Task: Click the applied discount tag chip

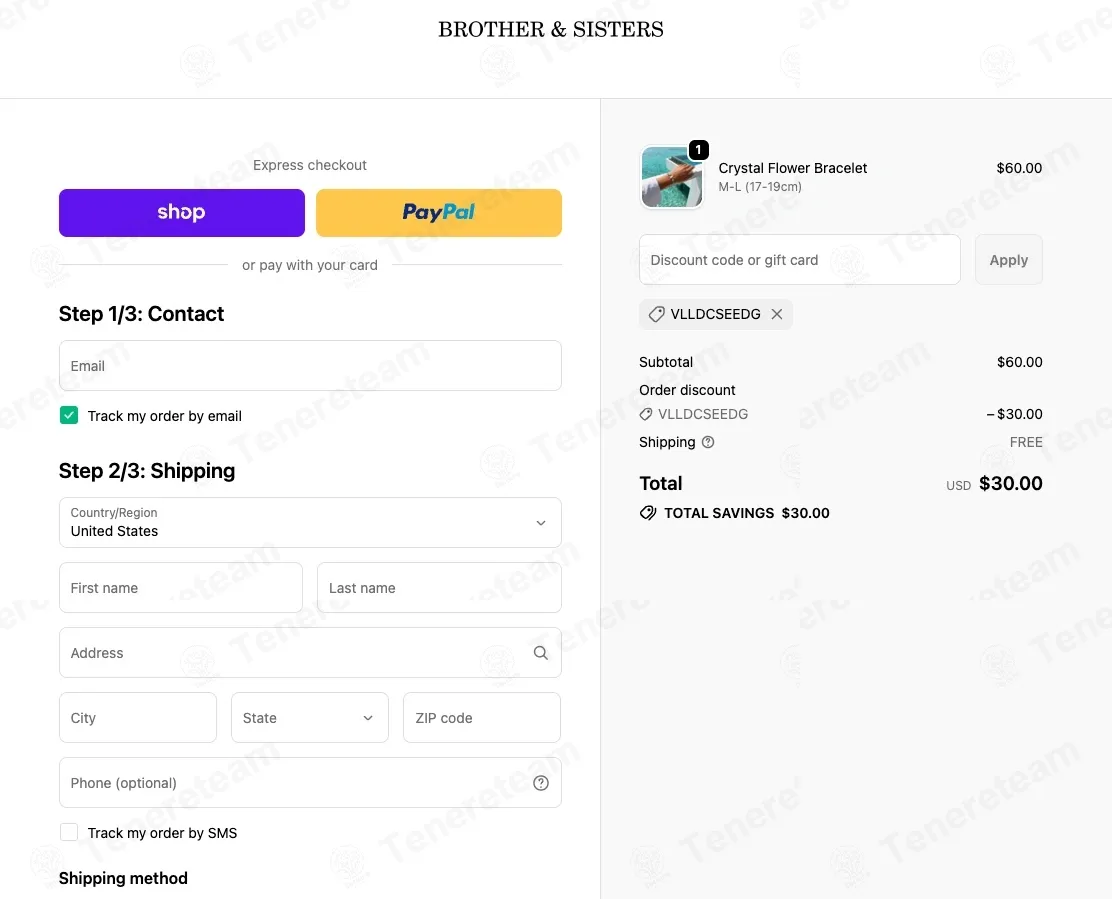Action: pyautogui.click(x=716, y=314)
